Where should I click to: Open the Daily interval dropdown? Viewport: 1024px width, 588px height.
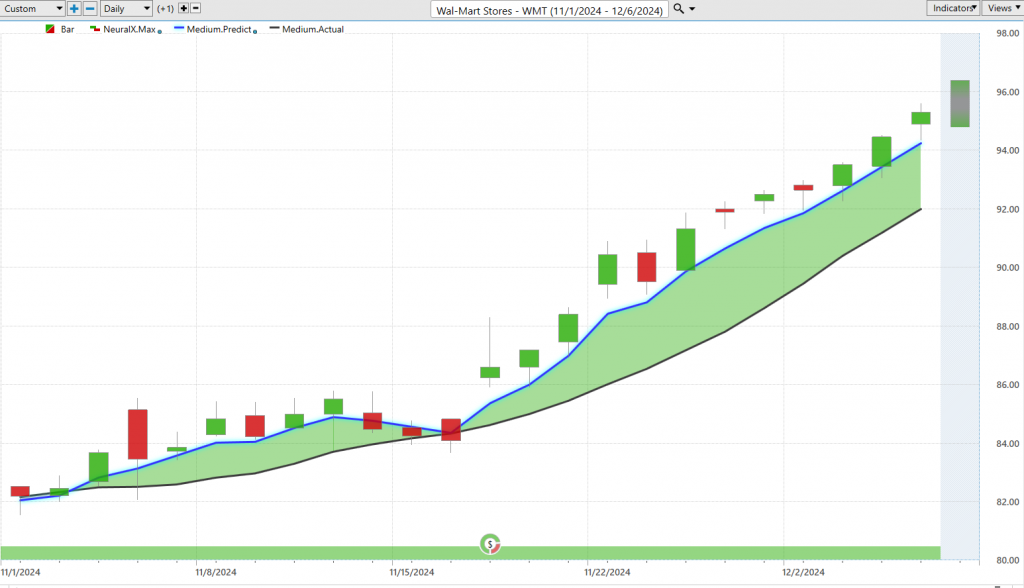127,8
